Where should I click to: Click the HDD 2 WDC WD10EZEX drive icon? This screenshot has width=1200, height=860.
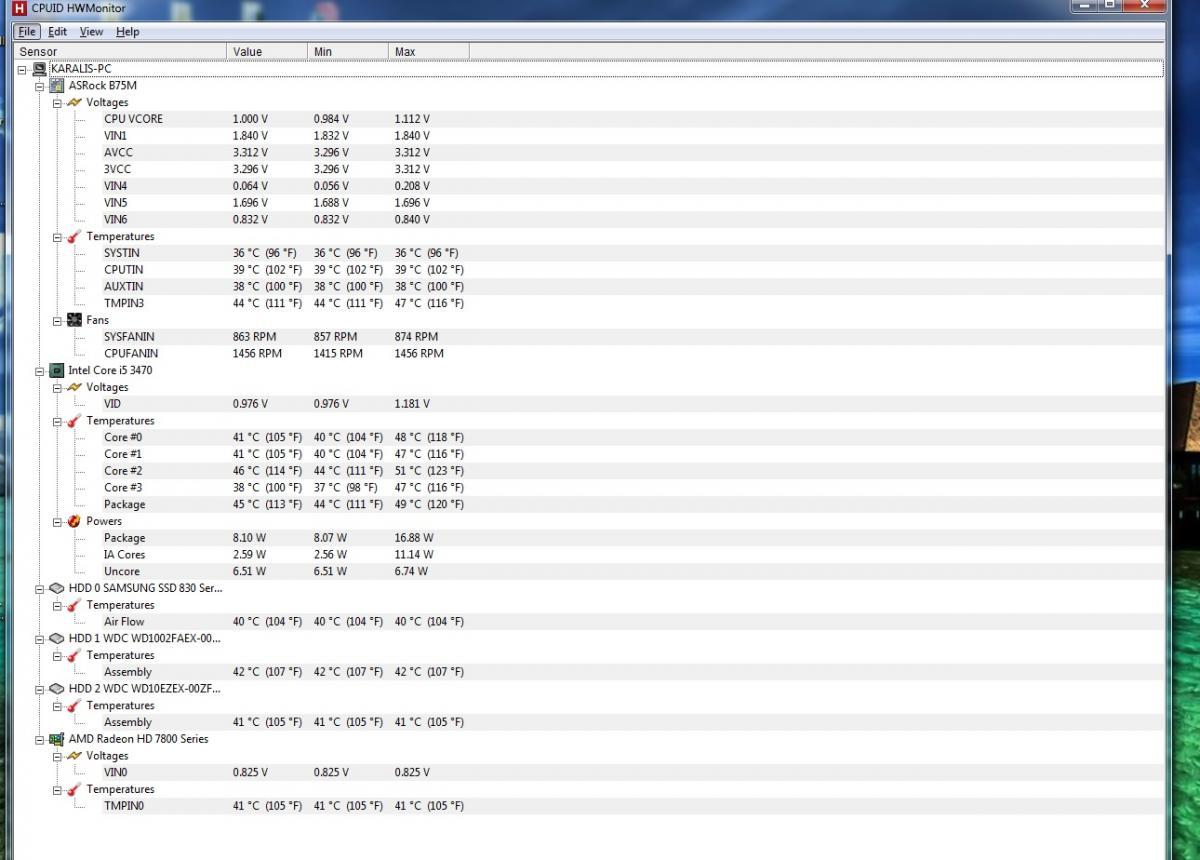coord(57,689)
